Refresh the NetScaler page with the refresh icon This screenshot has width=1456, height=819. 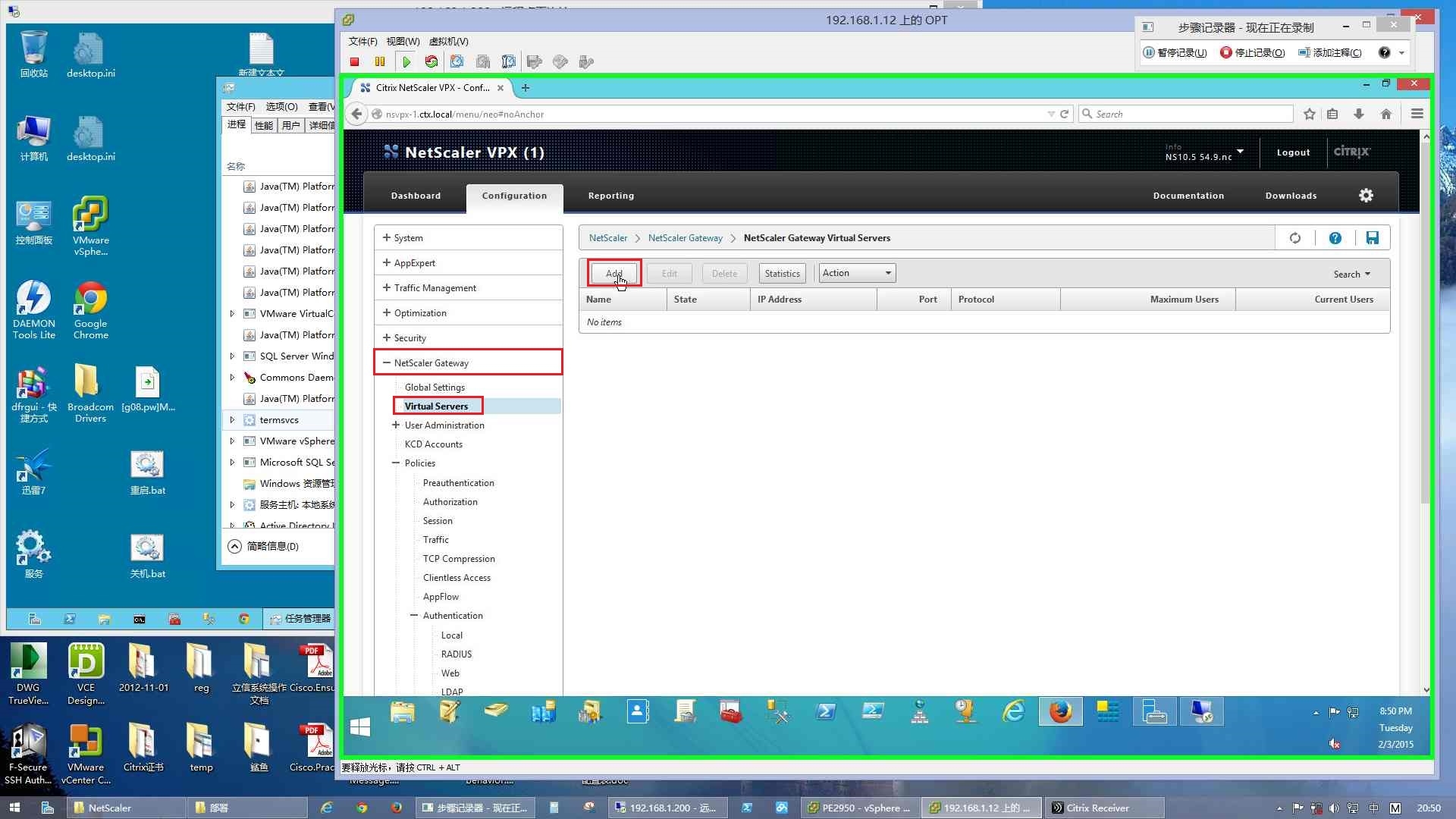[1295, 238]
